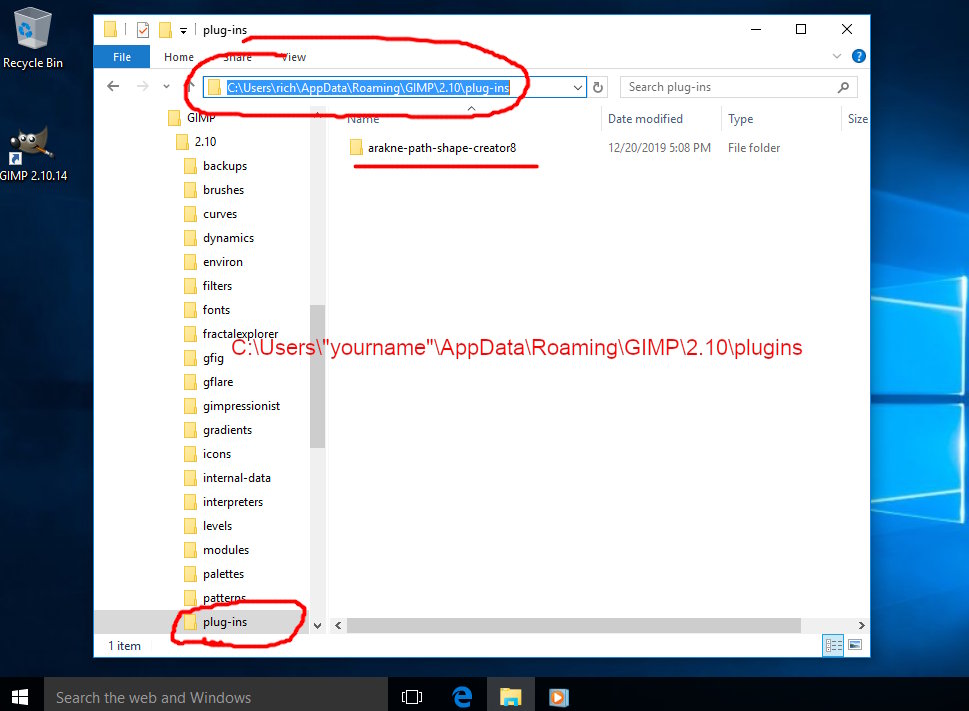Click the navigation pane scroll-down arrow
969x711 pixels.
(317, 625)
